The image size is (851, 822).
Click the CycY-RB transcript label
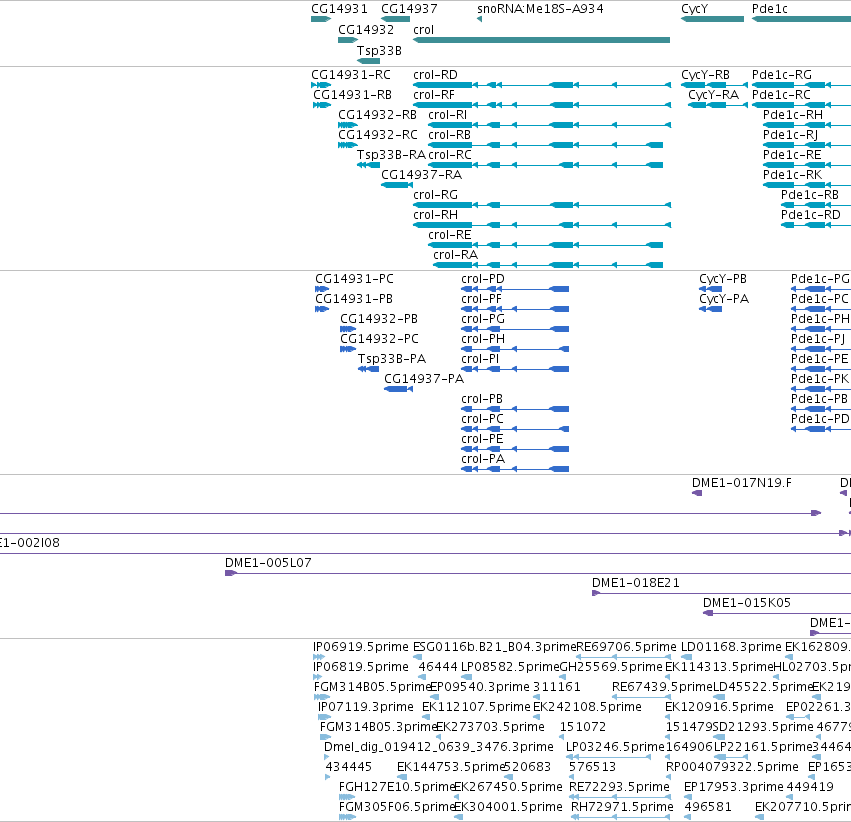pyautogui.click(x=706, y=75)
